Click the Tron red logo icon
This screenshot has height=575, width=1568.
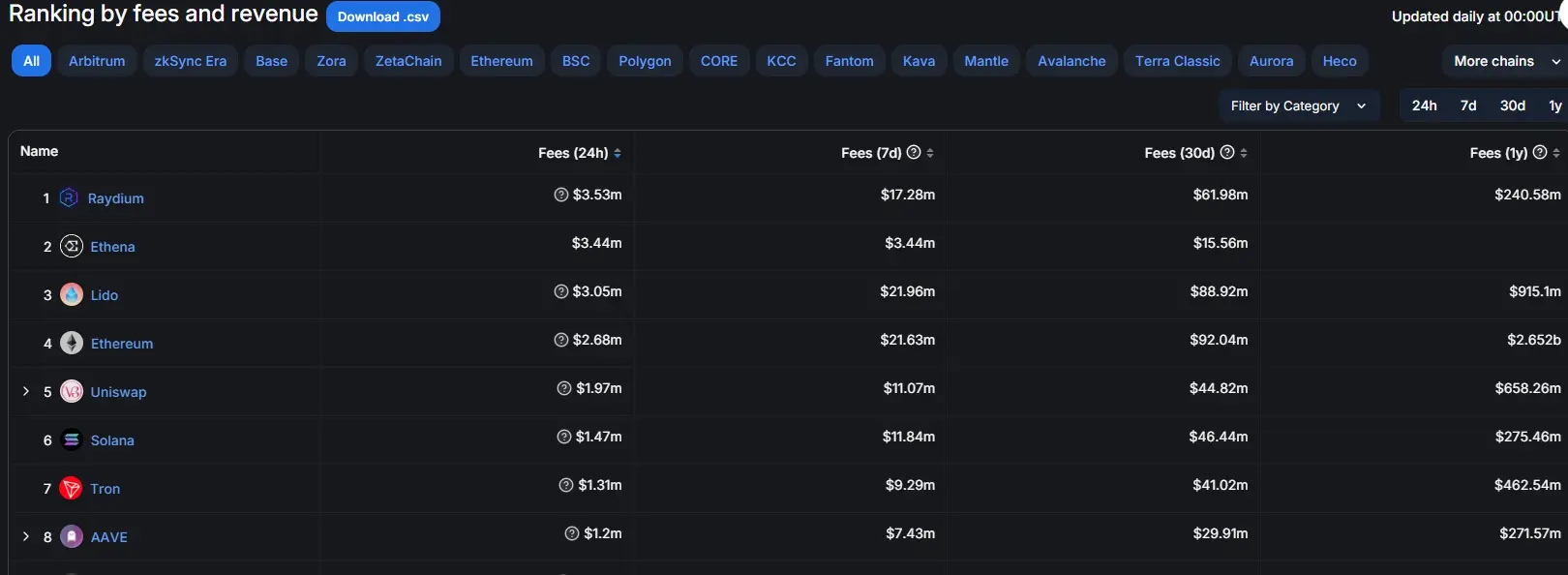click(x=71, y=488)
